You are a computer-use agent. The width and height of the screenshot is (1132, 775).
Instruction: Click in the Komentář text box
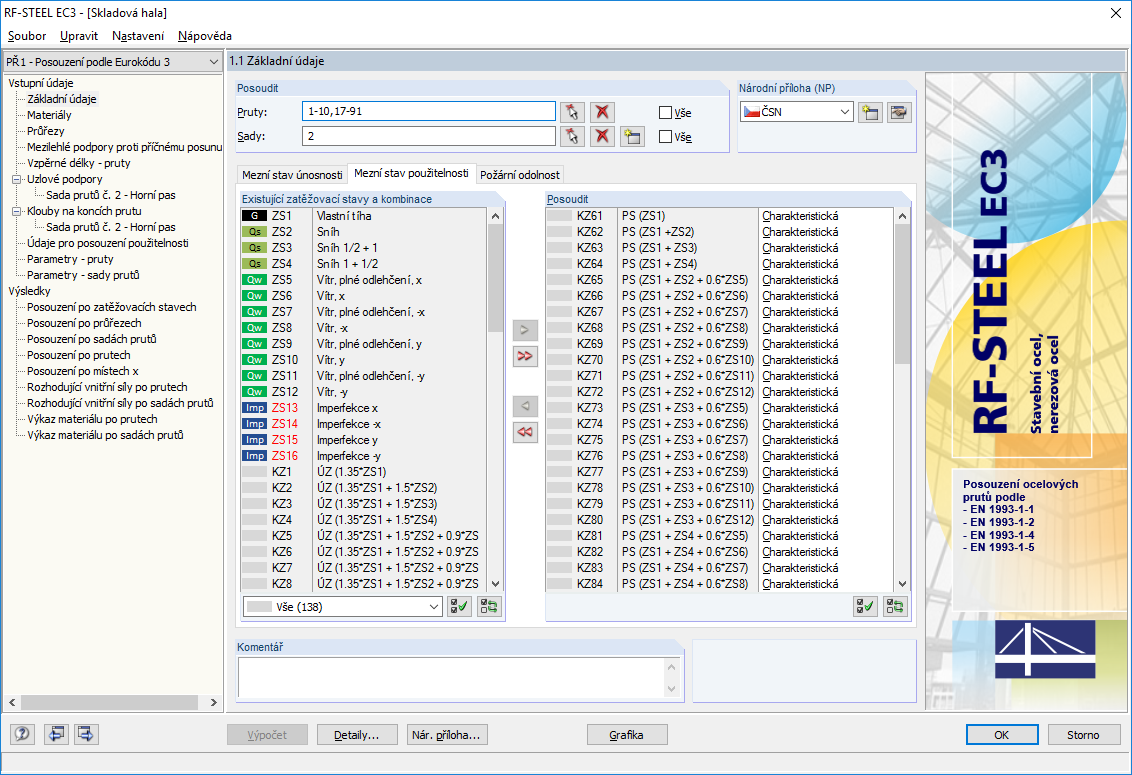click(451, 677)
